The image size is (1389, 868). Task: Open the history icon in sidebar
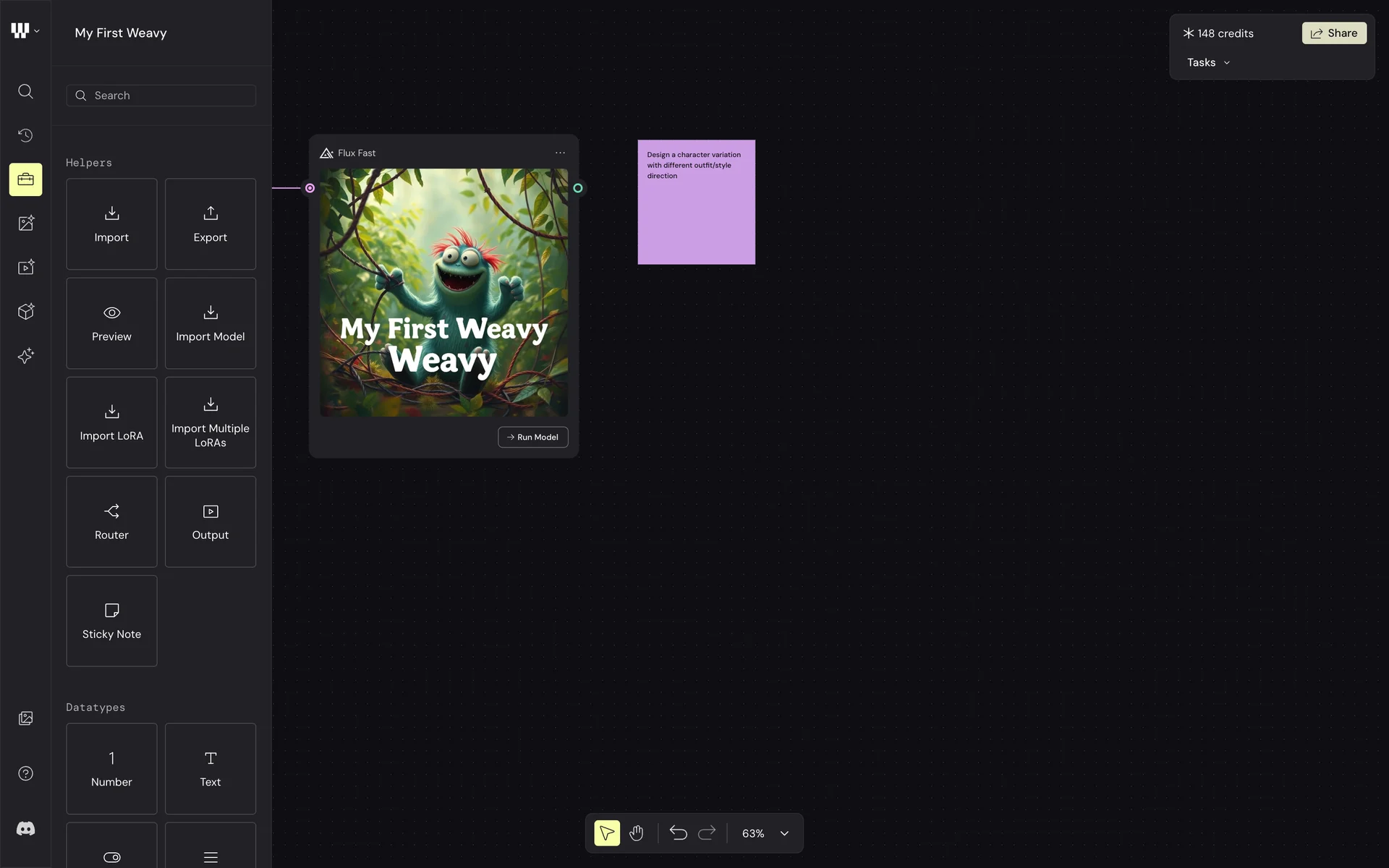pyautogui.click(x=25, y=135)
